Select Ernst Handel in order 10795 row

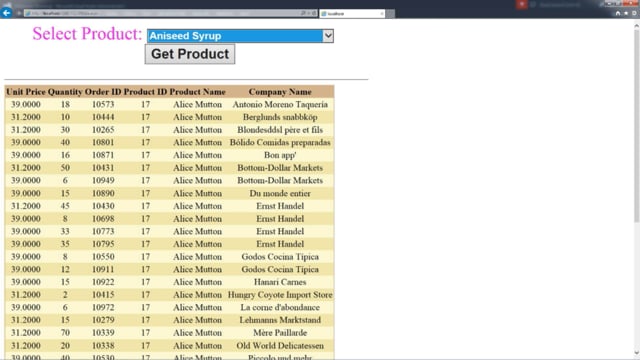(280, 244)
